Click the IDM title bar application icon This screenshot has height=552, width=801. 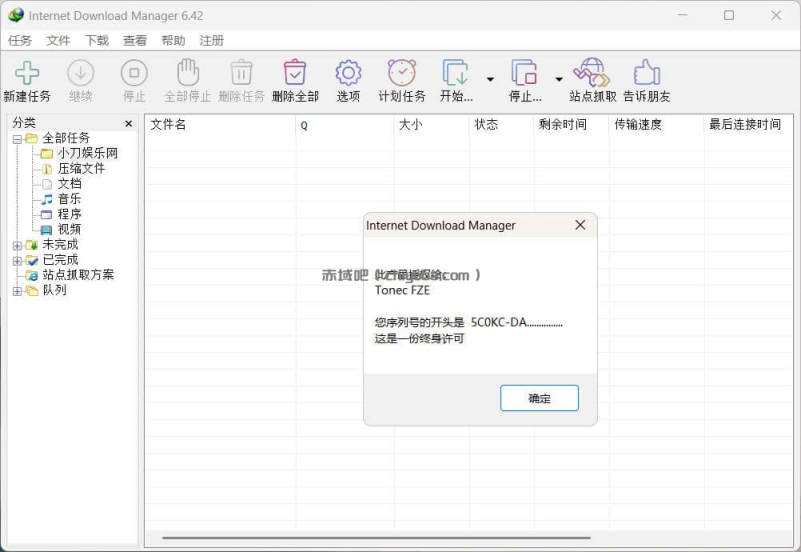(16, 15)
